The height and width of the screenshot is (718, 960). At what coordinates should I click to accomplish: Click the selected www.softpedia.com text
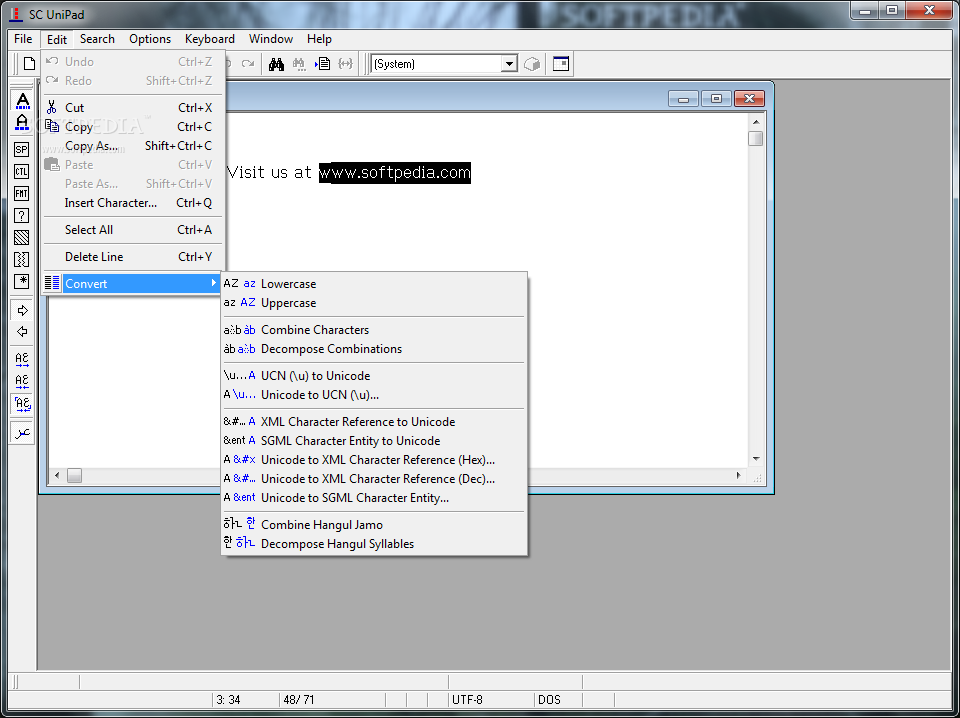(x=395, y=173)
